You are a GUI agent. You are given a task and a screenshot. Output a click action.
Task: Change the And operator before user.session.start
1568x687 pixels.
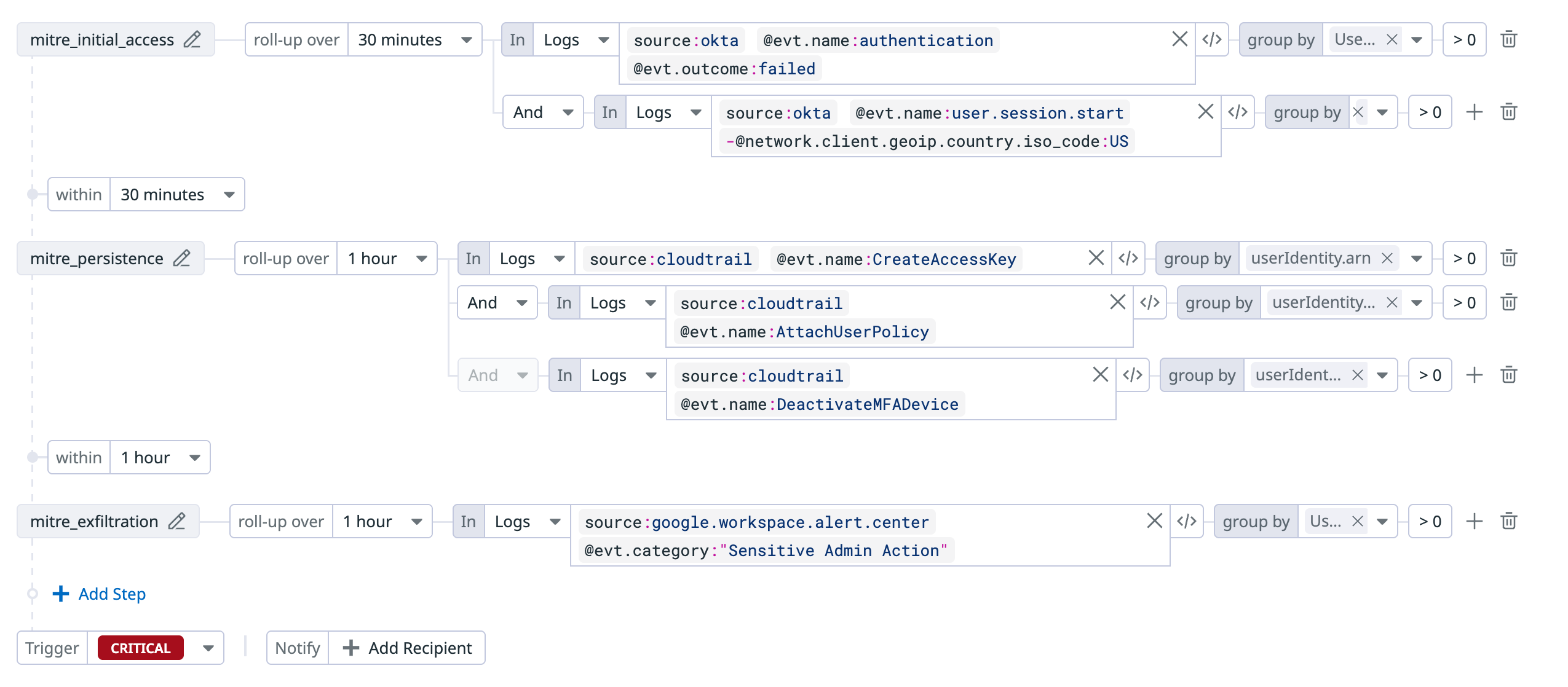pyautogui.click(x=542, y=112)
